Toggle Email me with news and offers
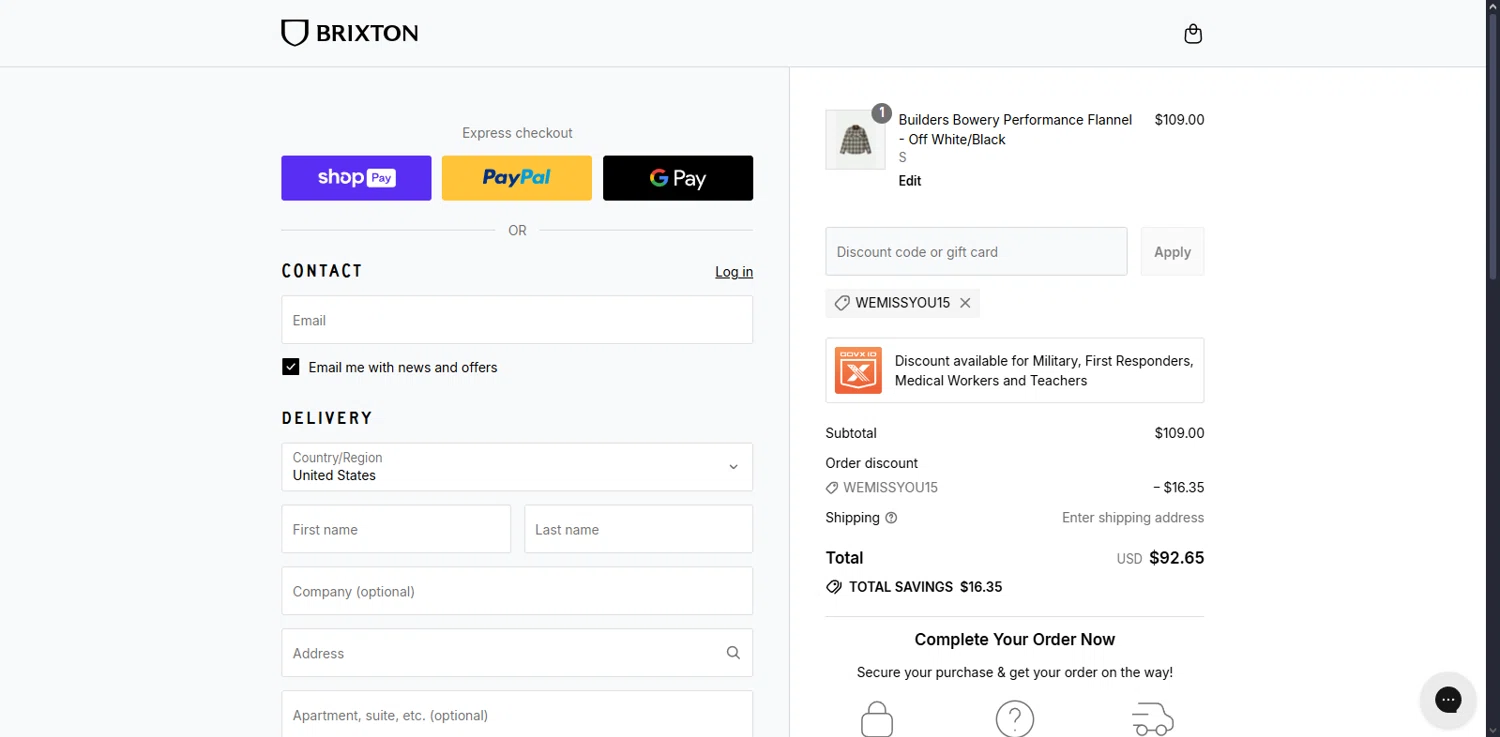 pos(291,367)
